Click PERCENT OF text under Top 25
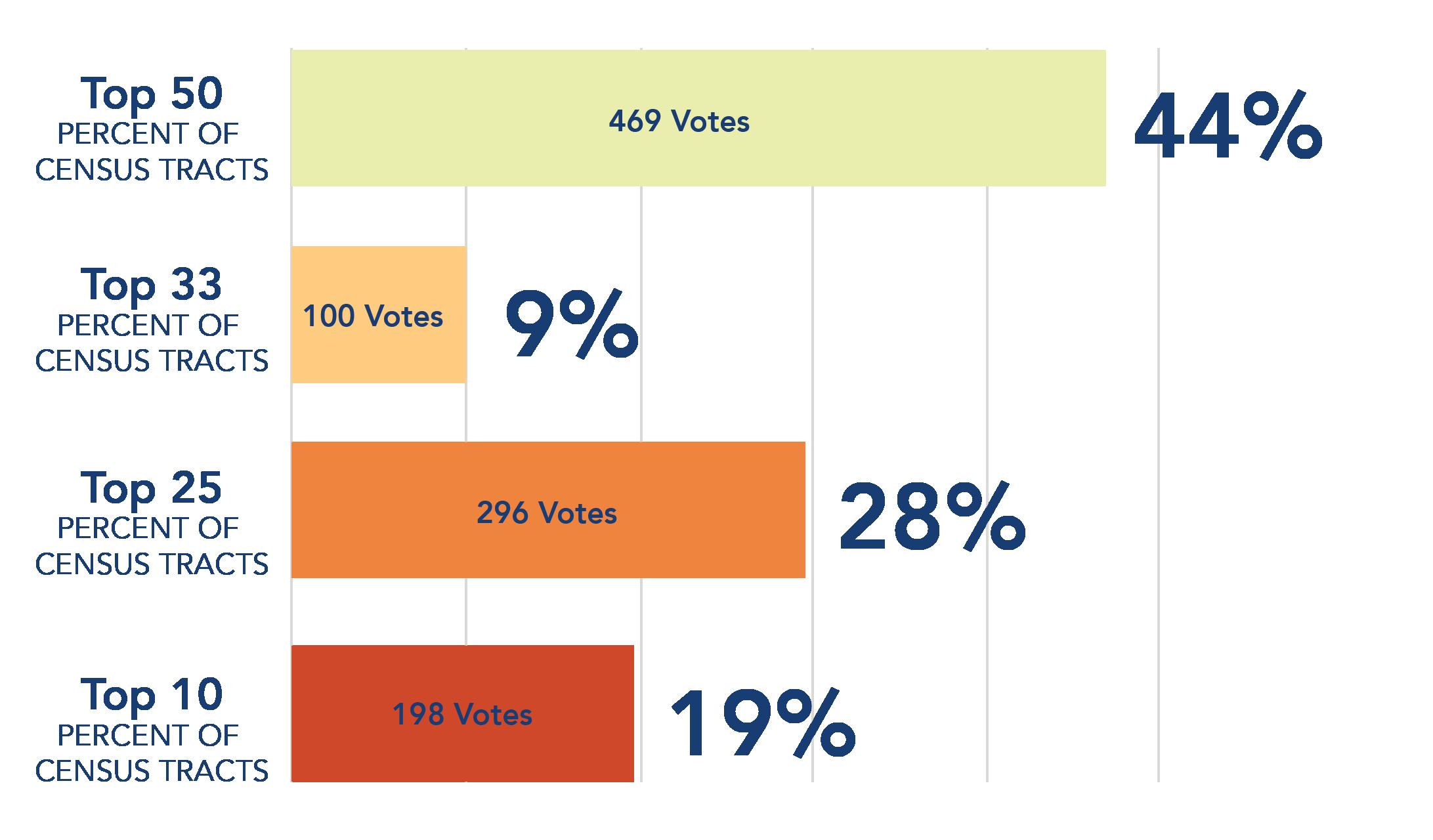Image resolution: width=1433 pixels, height=840 pixels. [148, 529]
